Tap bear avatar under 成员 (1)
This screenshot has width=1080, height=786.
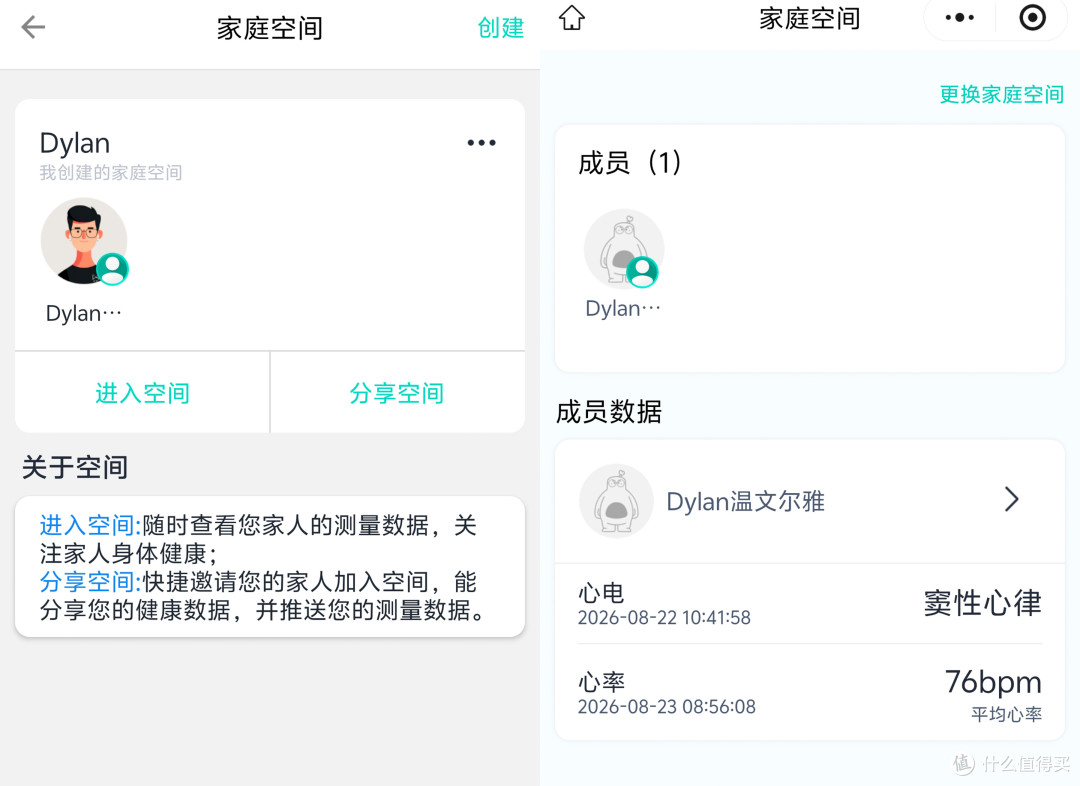click(624, 249)
